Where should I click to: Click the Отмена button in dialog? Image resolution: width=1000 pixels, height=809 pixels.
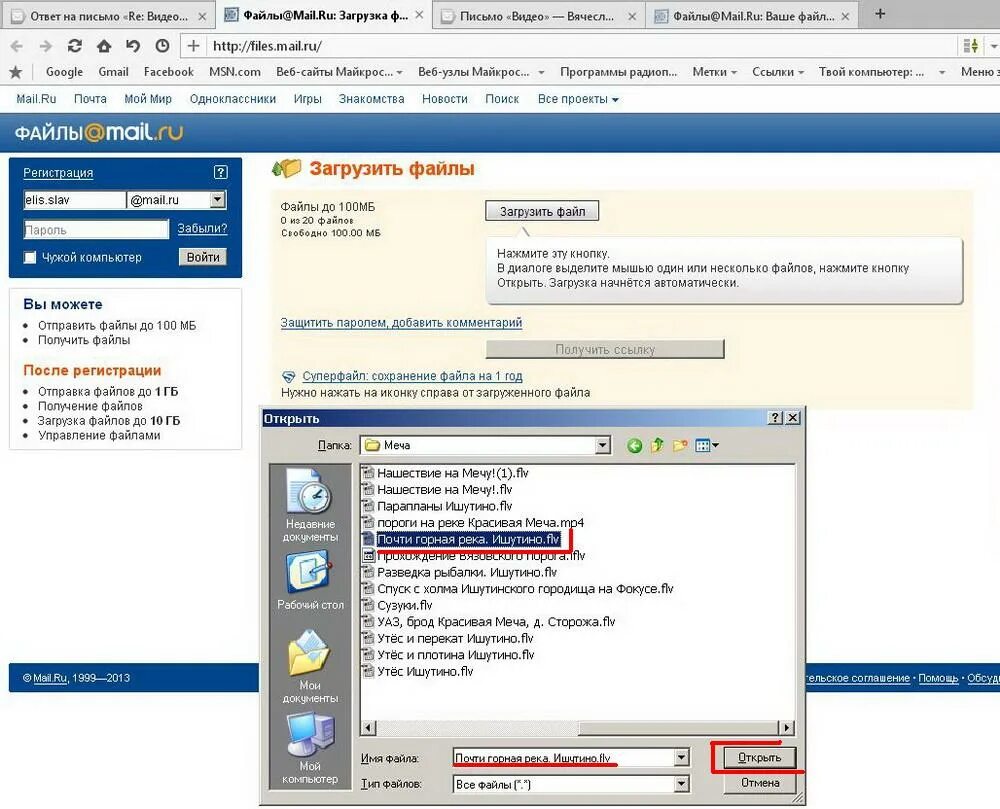pyautogui.click(x=760, y=783)
